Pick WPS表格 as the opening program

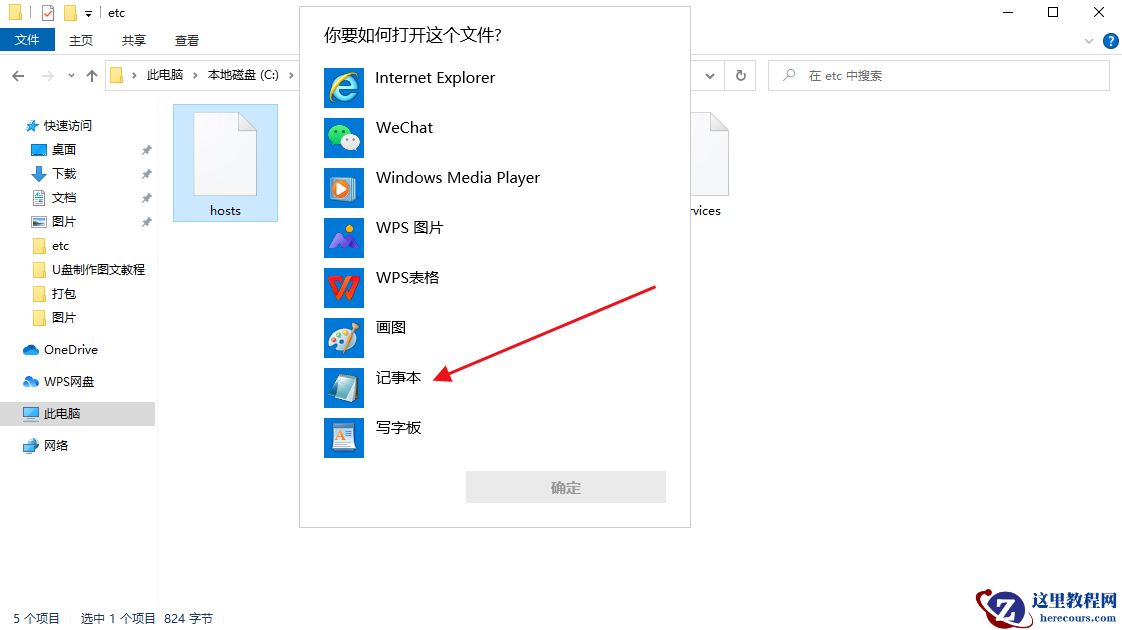click(410, 277)
